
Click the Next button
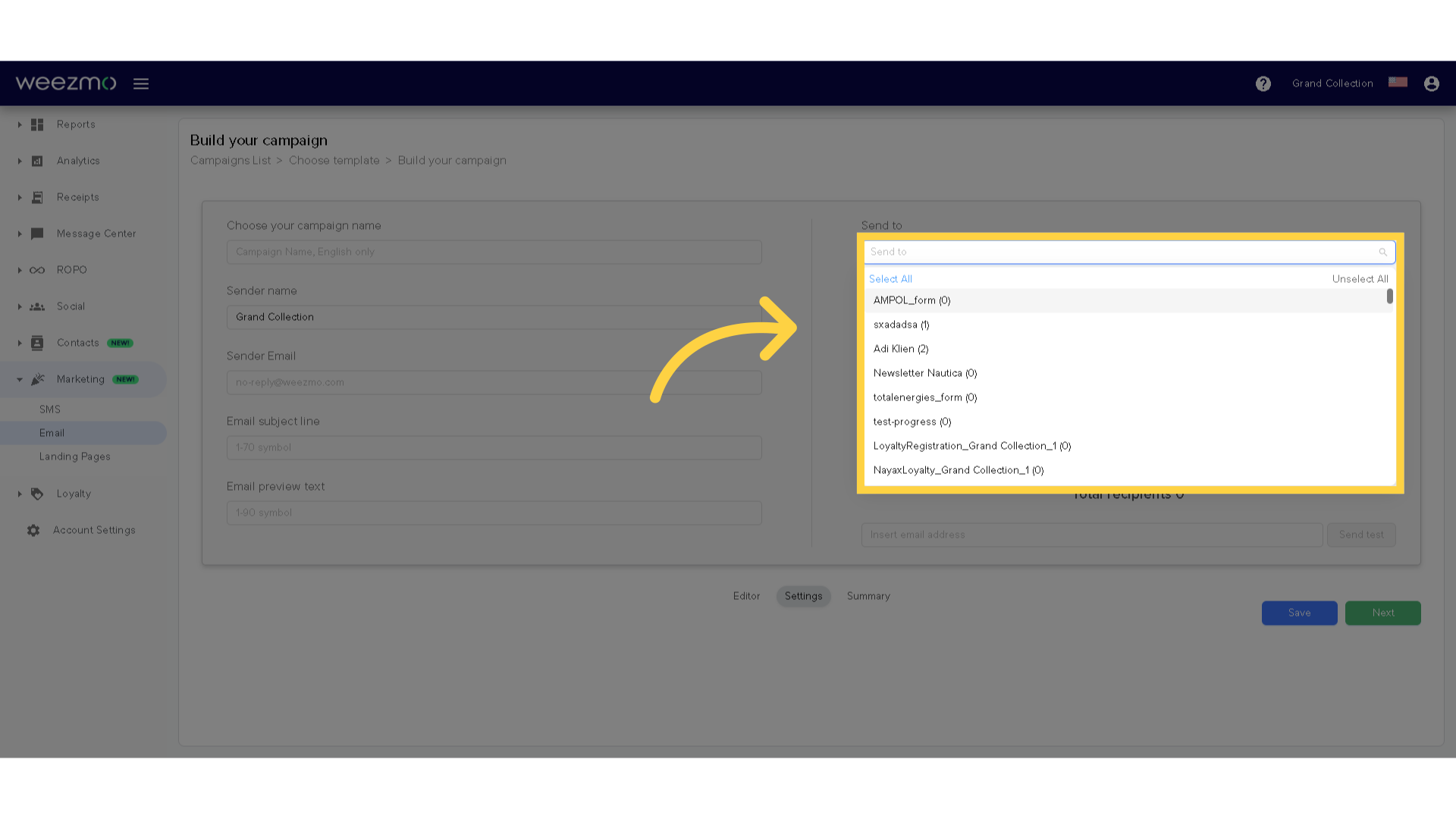tap(1383, 612)
